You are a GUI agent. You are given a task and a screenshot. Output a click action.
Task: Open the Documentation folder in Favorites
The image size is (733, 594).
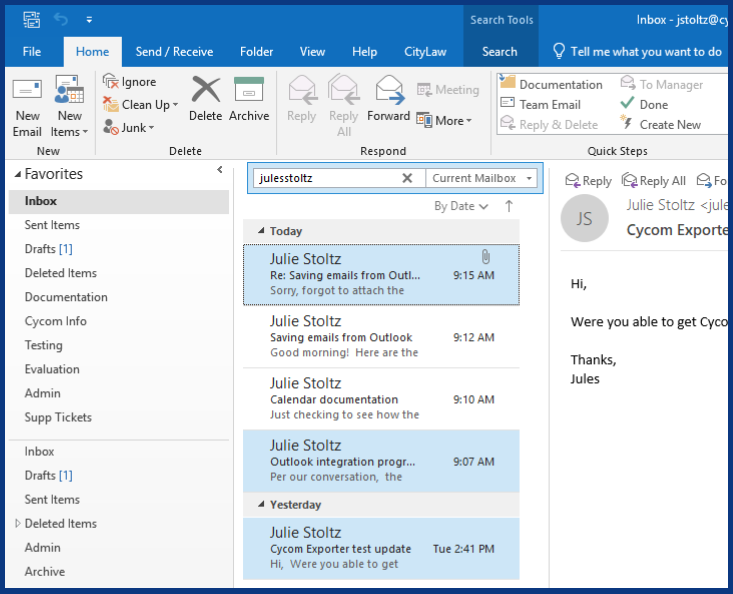click(x=119, y=297)
